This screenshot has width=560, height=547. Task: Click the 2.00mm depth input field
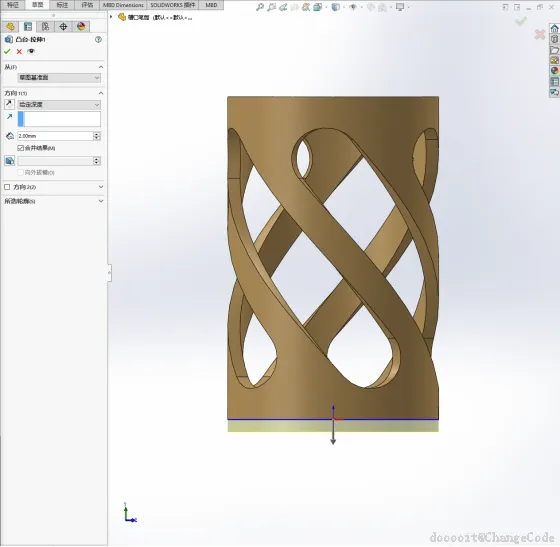tap(55, 136)
